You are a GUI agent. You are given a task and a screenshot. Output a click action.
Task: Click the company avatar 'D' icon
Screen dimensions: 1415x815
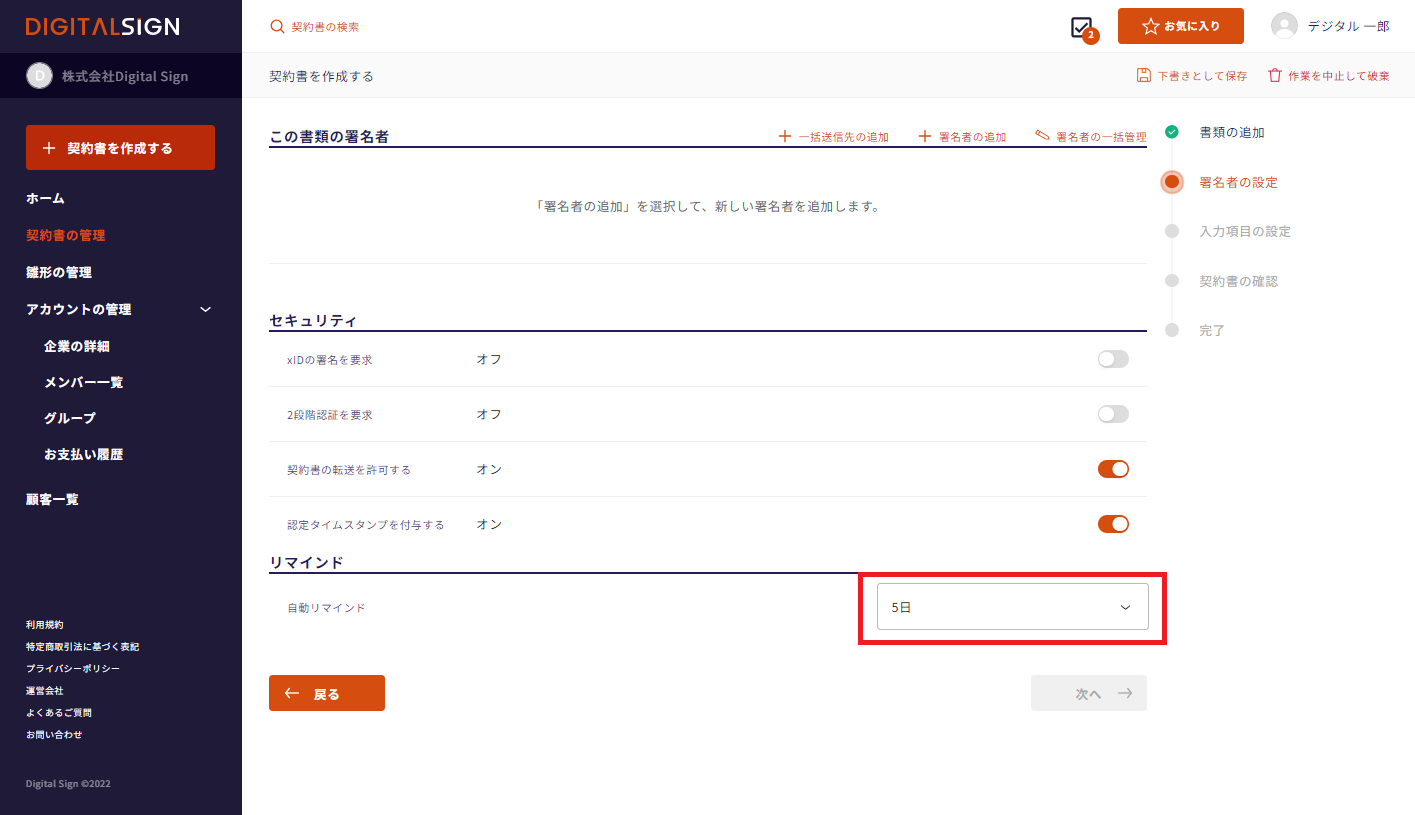click(39, 76)
